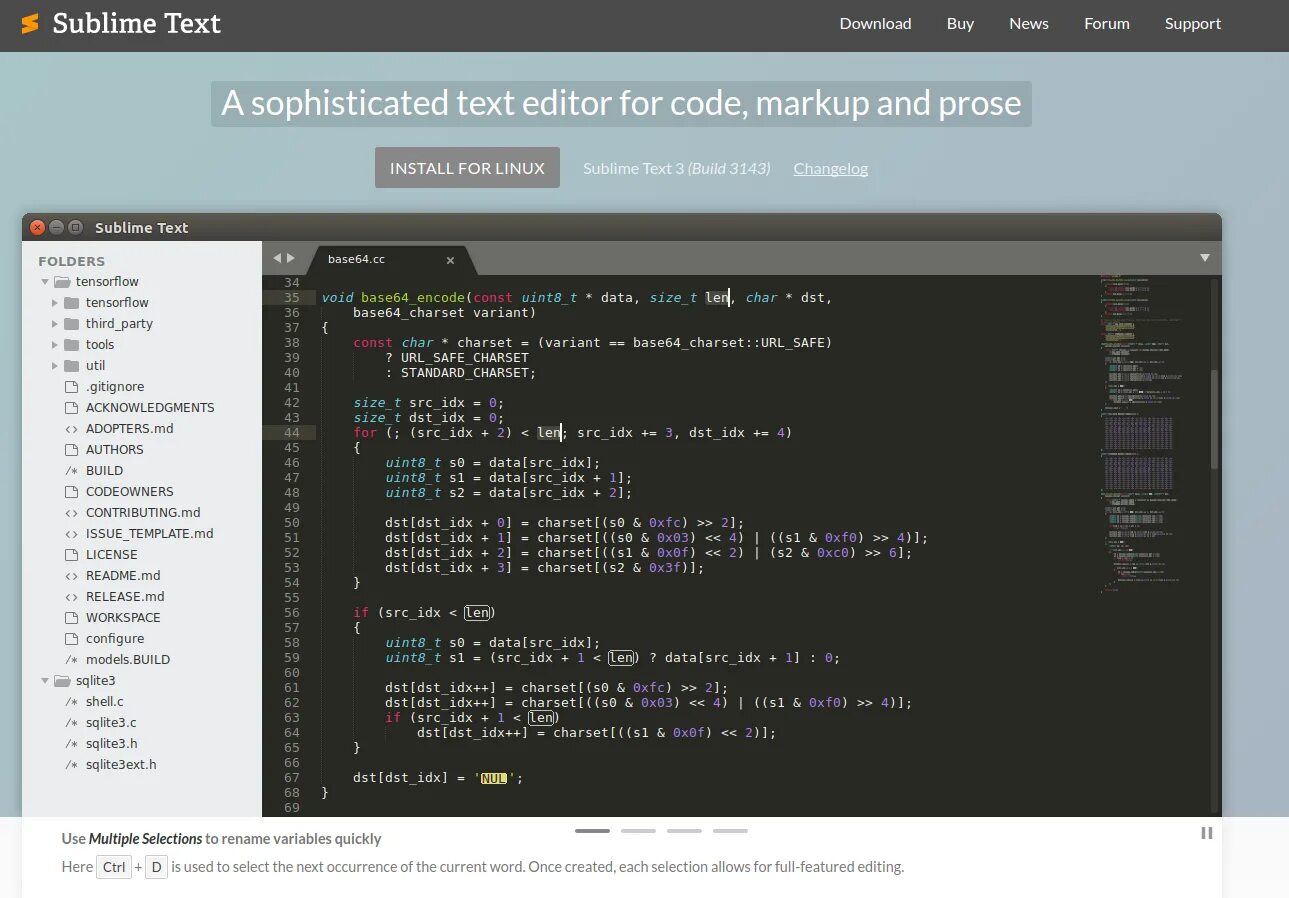The width and height of the screenshot is (1289, 898).
Task: Click the folder icon beside util
Action: click(71, 366)
